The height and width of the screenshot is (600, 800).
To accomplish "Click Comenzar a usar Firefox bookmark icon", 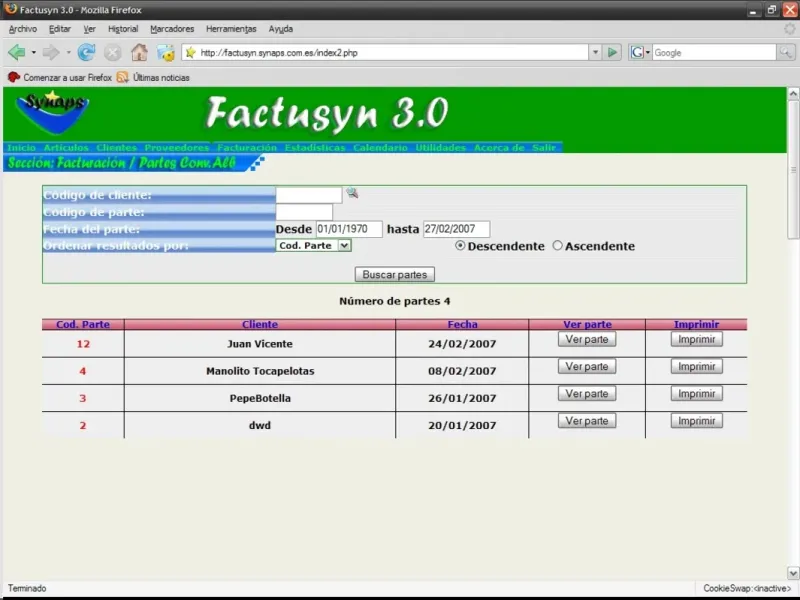I will [x=14, y=77].
